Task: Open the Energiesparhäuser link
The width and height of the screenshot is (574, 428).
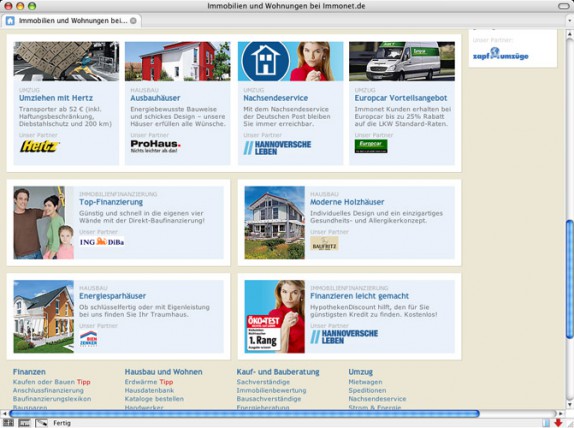Action: click(x=112, y=296)
